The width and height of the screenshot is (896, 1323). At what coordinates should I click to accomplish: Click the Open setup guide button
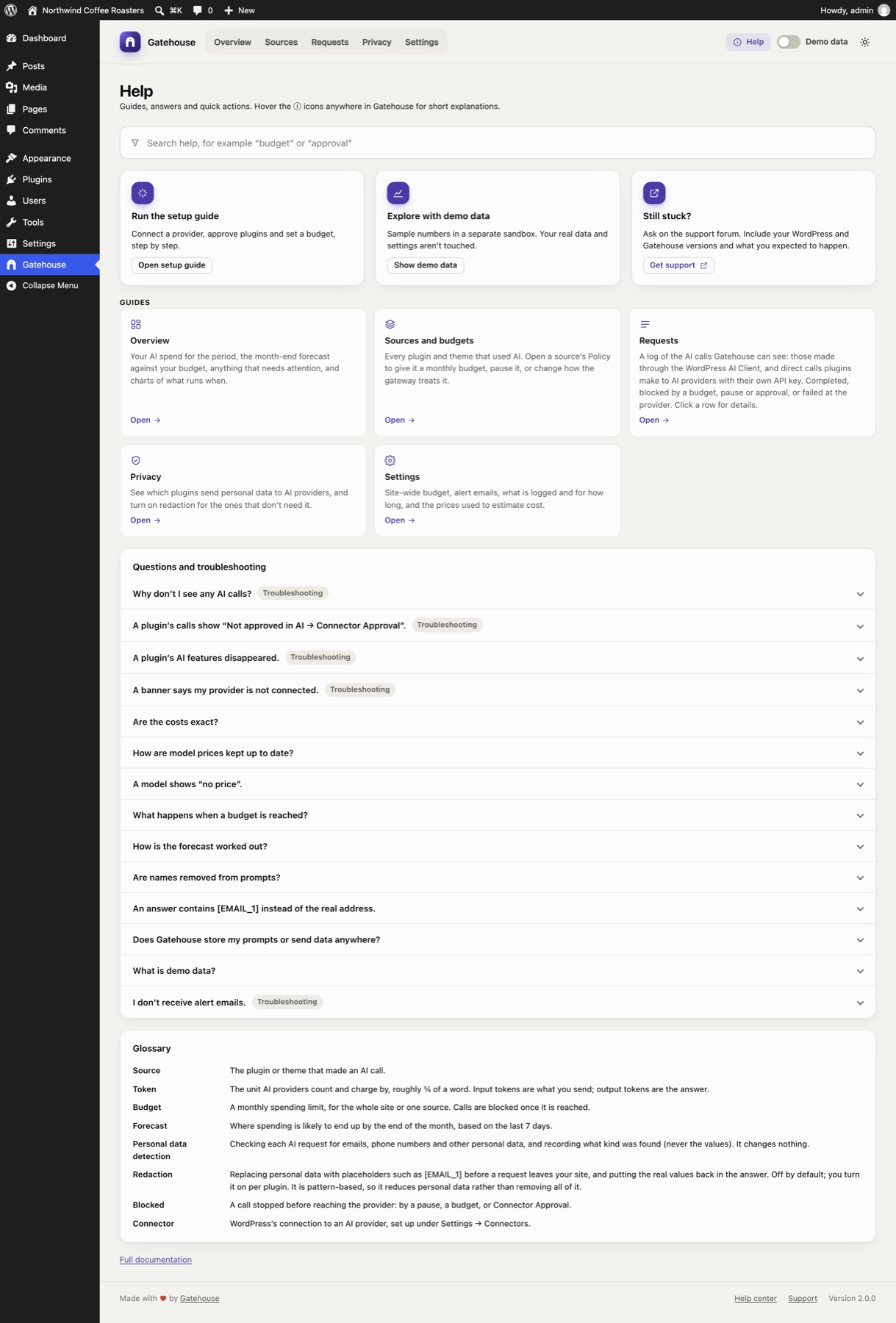pos(172,265)
